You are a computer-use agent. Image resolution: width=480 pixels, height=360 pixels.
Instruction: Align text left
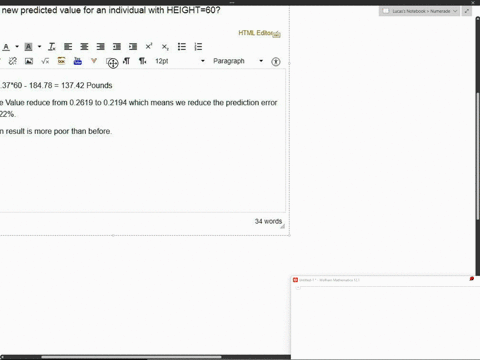click(x=68, y=47)
